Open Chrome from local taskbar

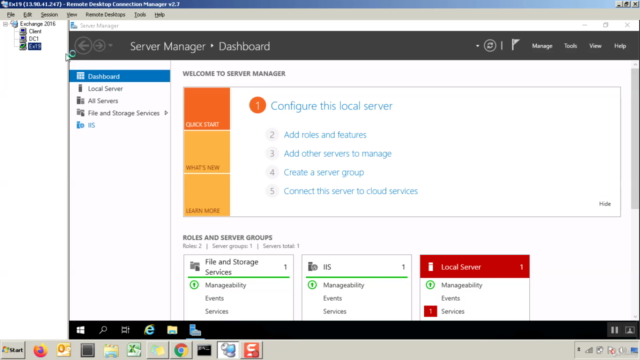181,350
